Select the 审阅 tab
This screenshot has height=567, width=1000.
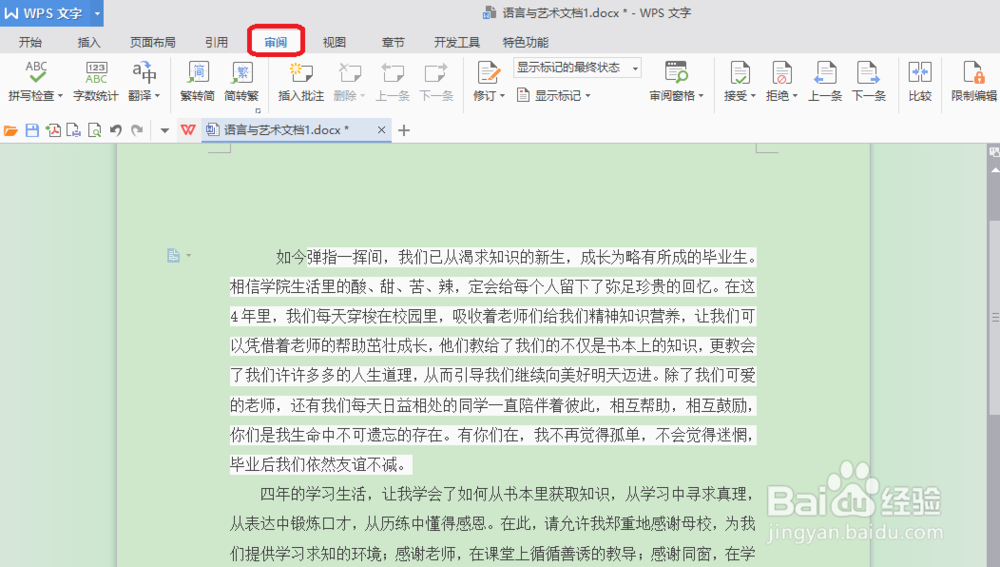coord(276,42)
